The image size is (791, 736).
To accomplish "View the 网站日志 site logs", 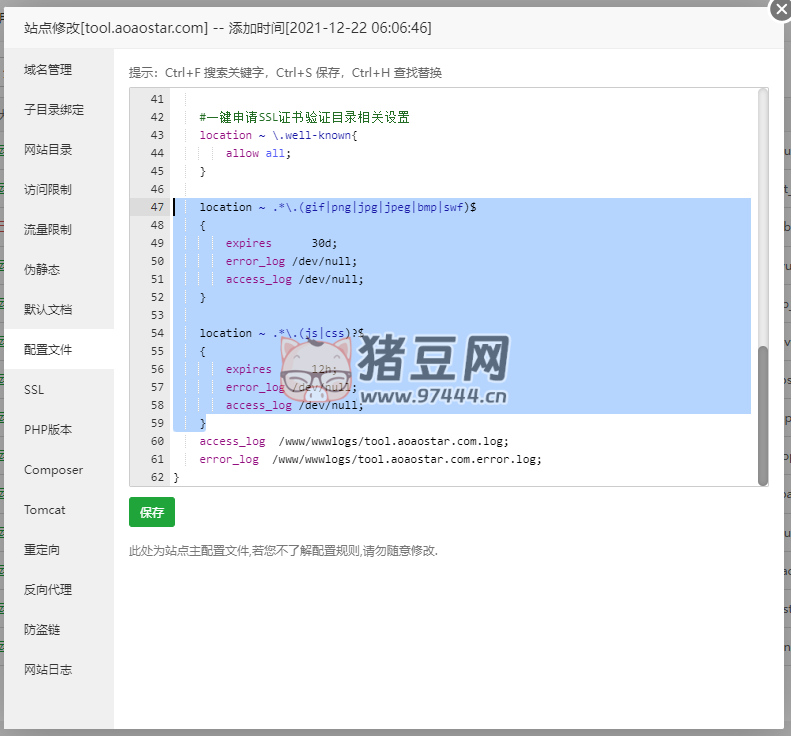I will pyautogui.click(x=48, y=670).
